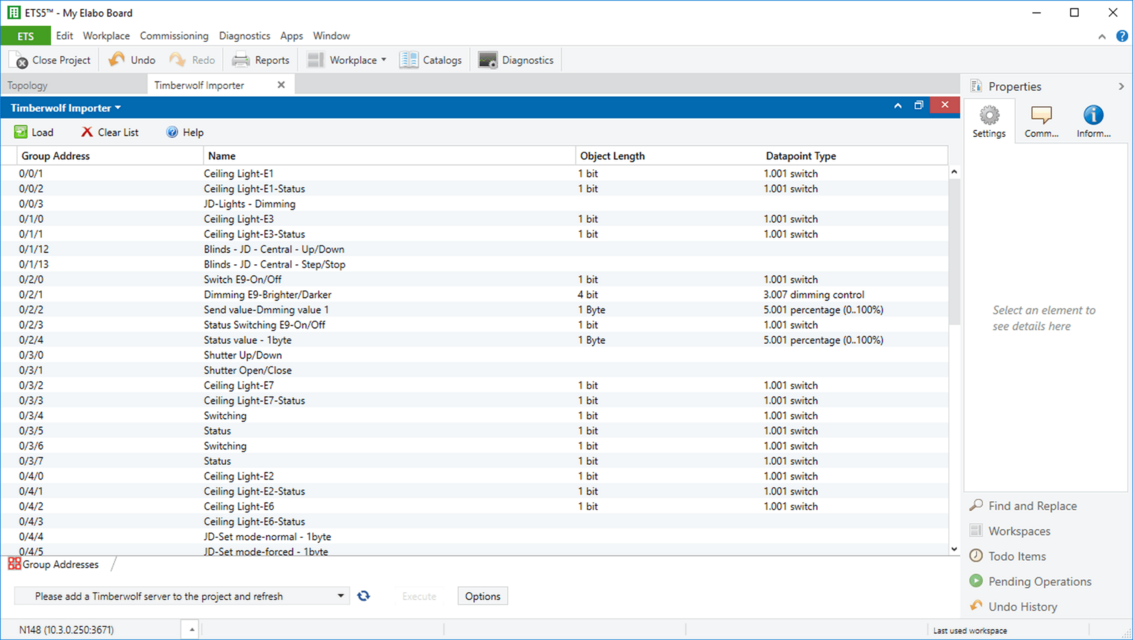The width and height of the screenshot is (1133, 640).
Task: Open the Timberwolf server selection combo box
Action: point(182,596)
